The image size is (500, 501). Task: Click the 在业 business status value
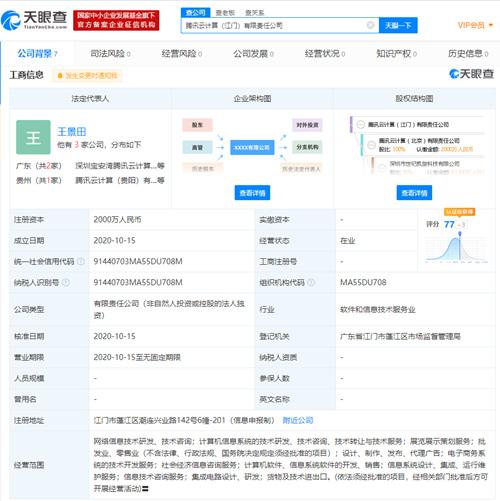pyautogui.click(x=347, y=241)
